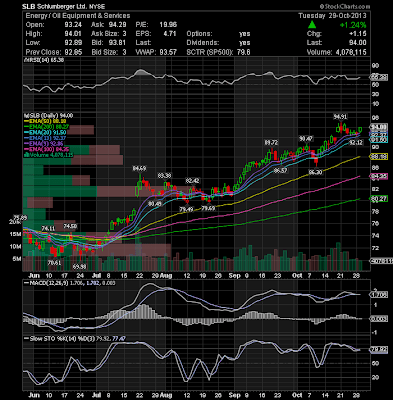Click the 94.91 peak price label
Screen dimensions: 393x400
pos(340,117)
